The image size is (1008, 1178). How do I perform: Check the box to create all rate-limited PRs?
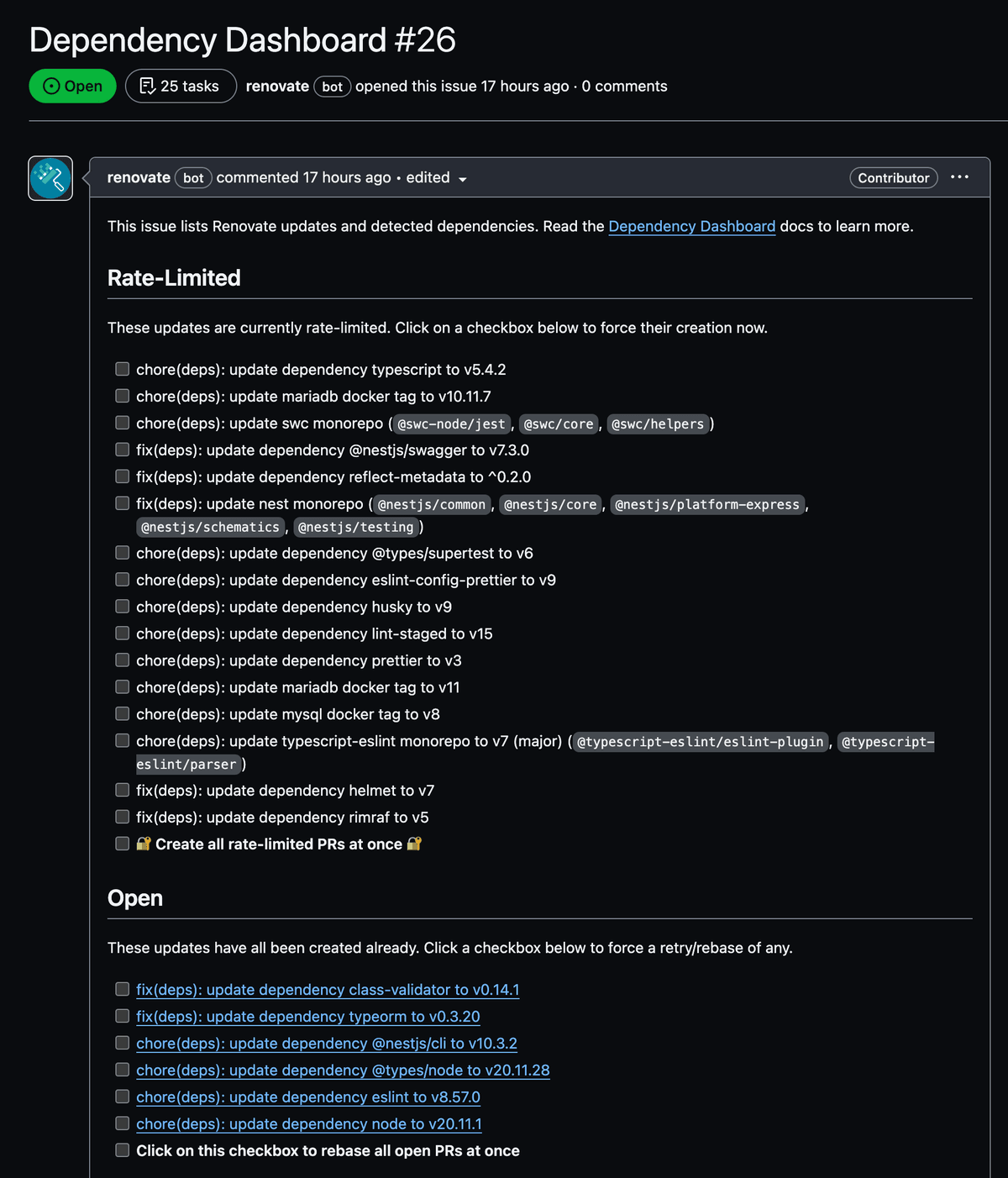pos(122,844)
